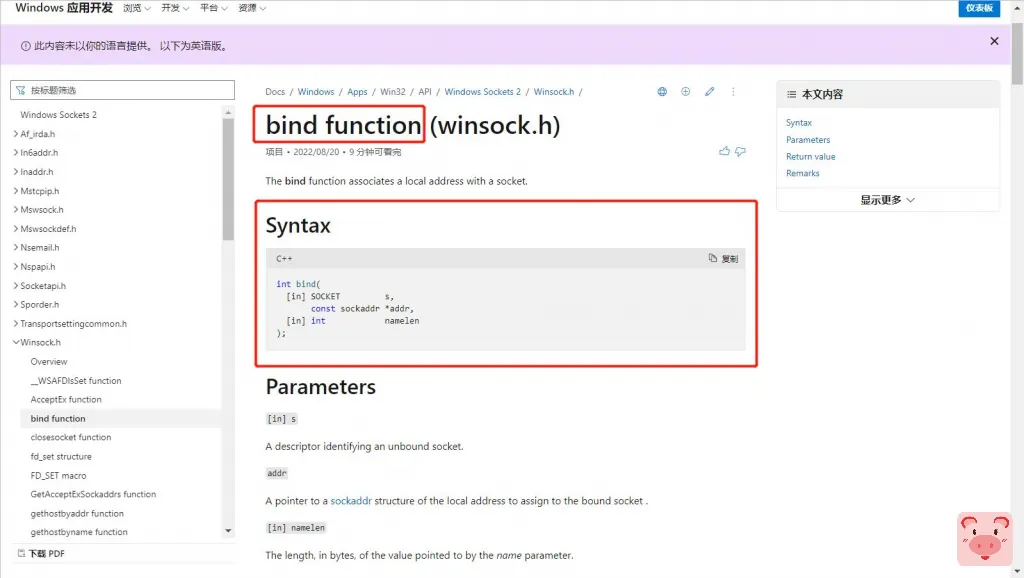Go to Windows Sockets 2 breadcrumb link
Image resolution: width=1024 pixels, height=578 pixels.
[x=483, y=92]
